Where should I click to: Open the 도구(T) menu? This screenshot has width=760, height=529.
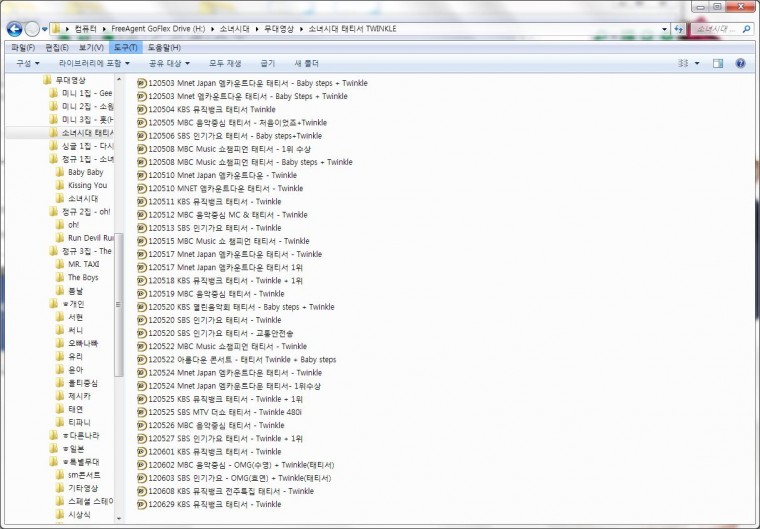(126, 48)
